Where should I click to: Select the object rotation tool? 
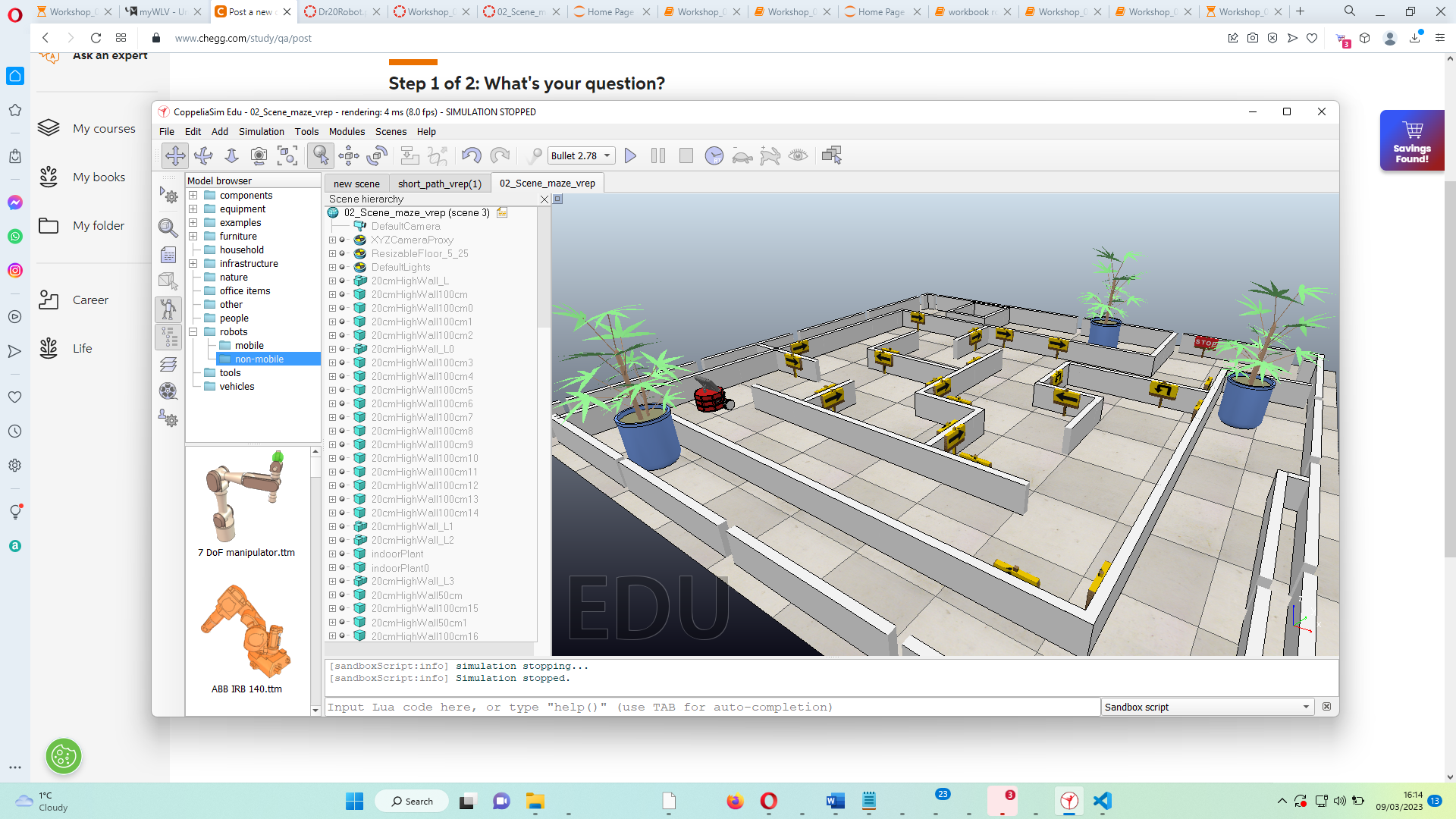coord(377,155)
